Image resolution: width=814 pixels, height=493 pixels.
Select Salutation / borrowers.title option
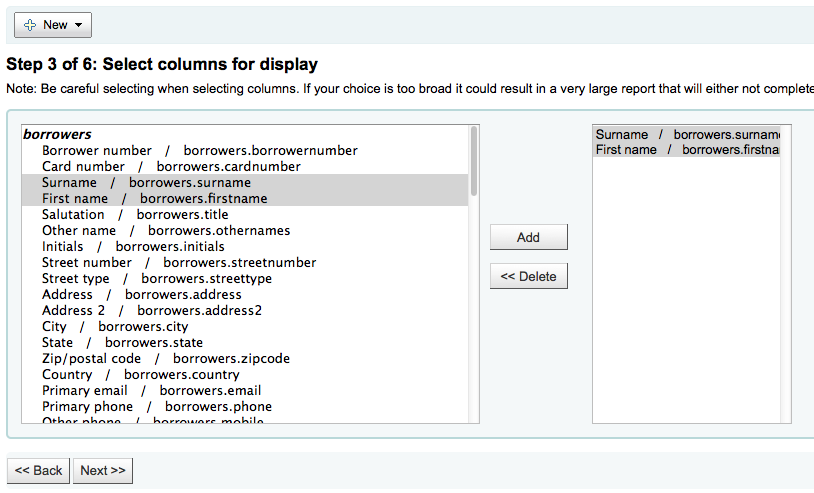245,215
